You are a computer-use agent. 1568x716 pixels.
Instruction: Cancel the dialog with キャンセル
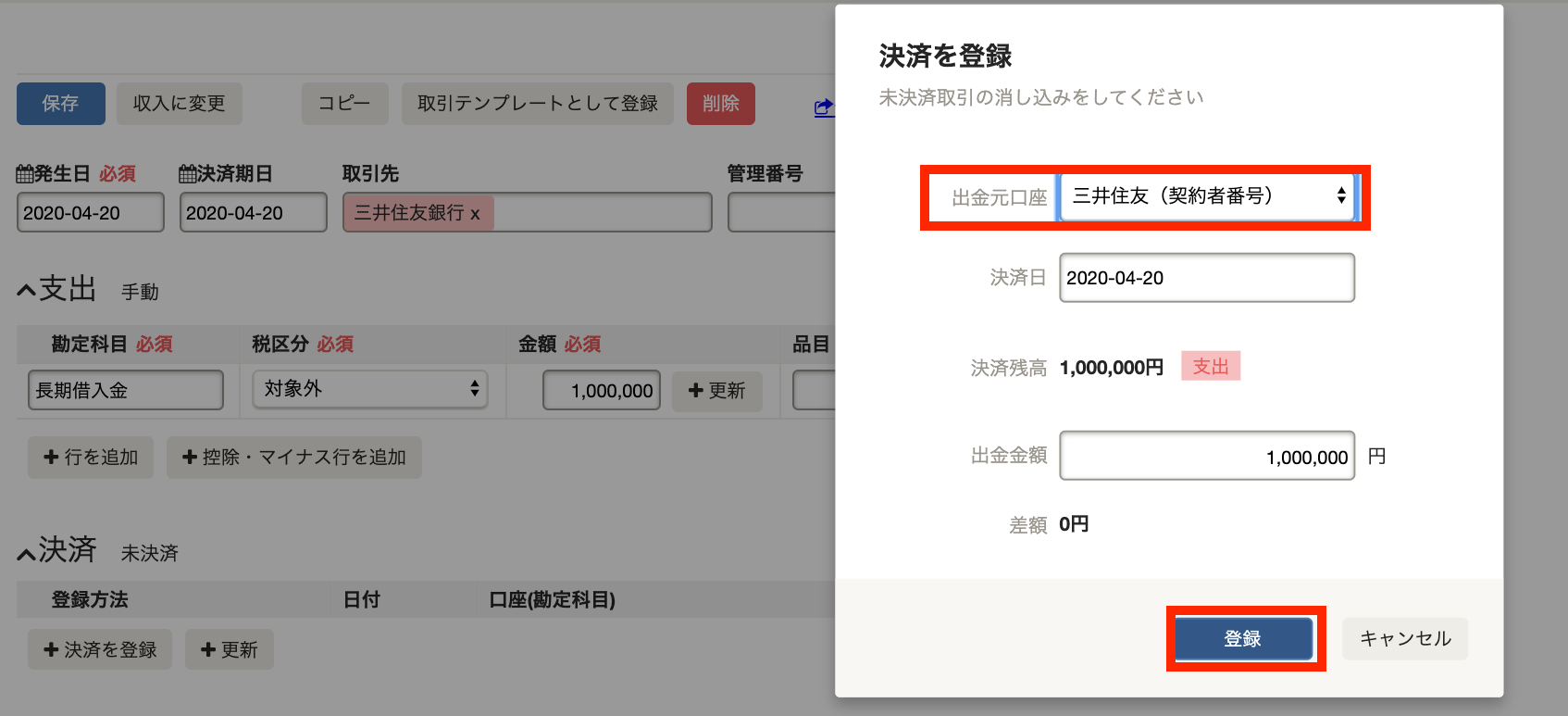click(1405, 638)
